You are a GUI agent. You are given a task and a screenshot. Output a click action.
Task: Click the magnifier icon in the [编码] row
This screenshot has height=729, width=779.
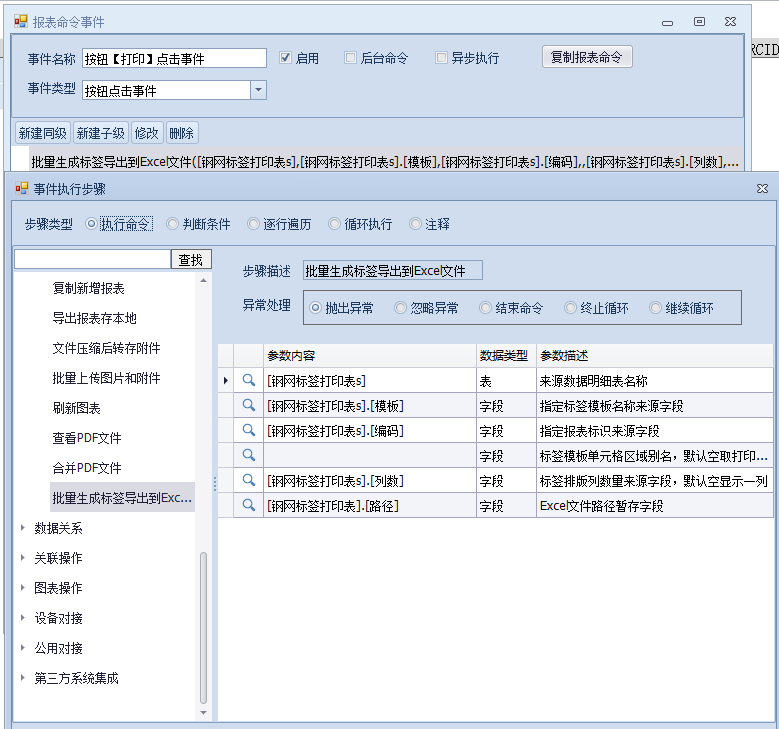point(249,430)
